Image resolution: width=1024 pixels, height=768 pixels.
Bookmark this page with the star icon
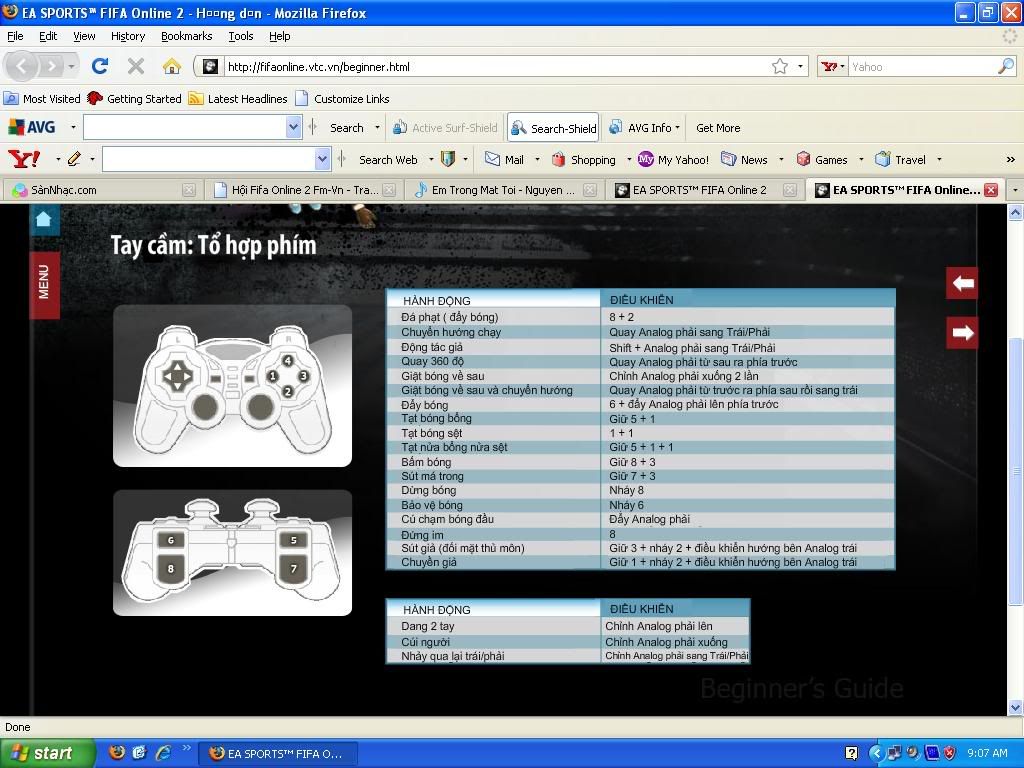point(780,66)
